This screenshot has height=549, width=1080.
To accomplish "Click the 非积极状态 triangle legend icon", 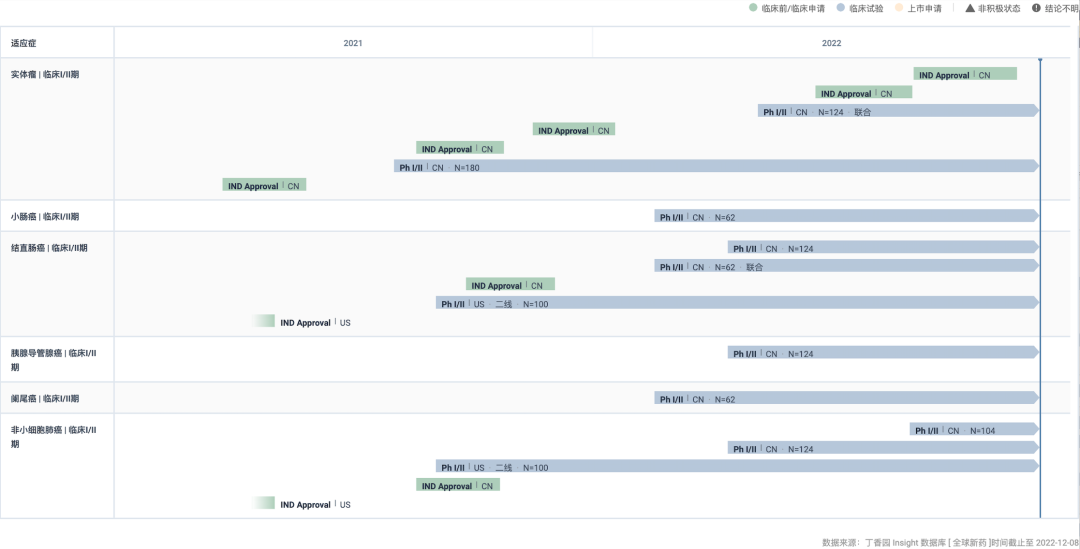I will tap(970, 8).
